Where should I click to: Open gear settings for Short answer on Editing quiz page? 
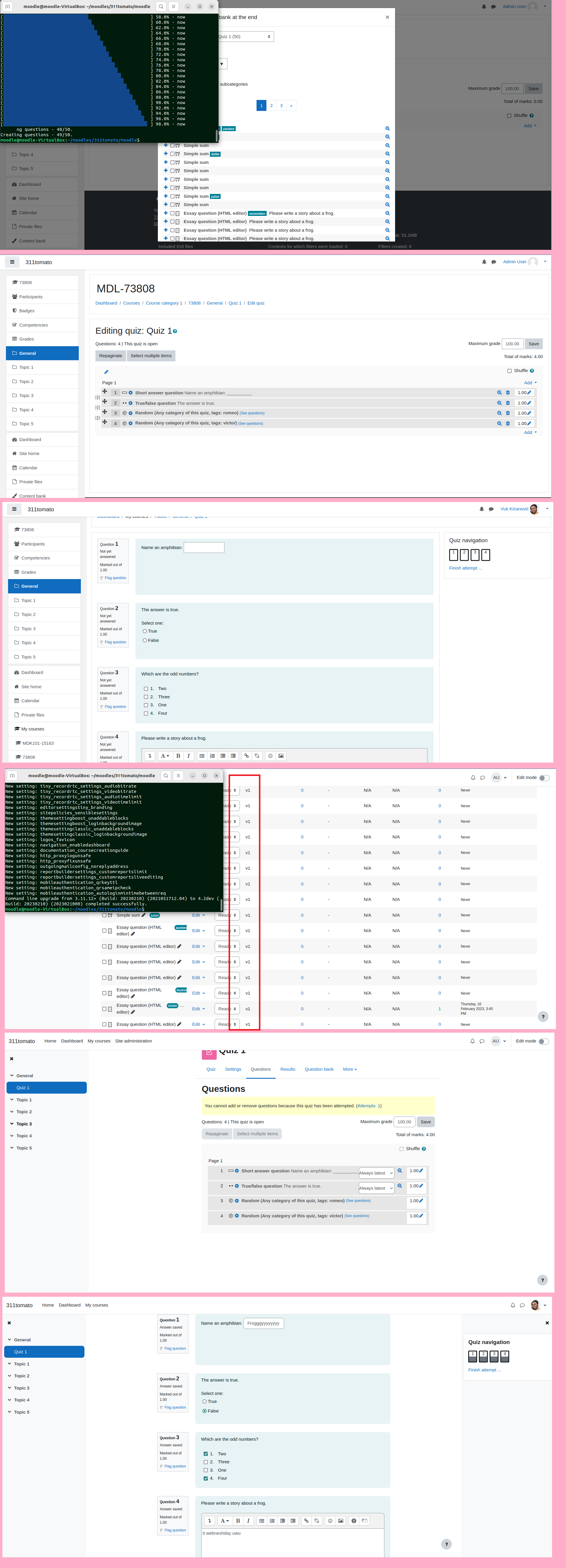[130, 393]
